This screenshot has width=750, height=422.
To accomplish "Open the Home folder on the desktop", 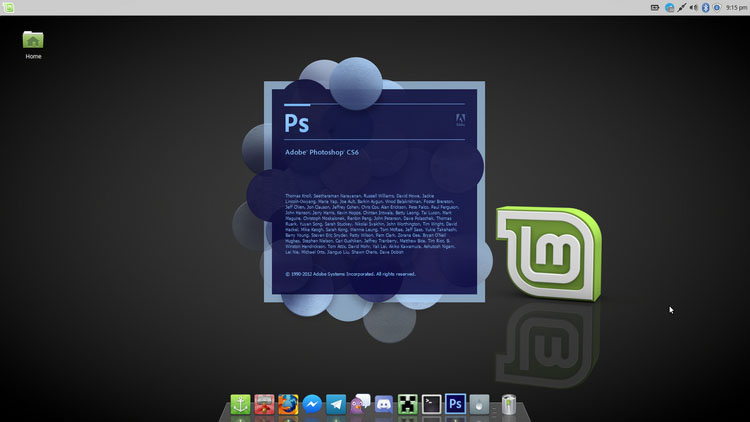I will [x=33, y=40].
